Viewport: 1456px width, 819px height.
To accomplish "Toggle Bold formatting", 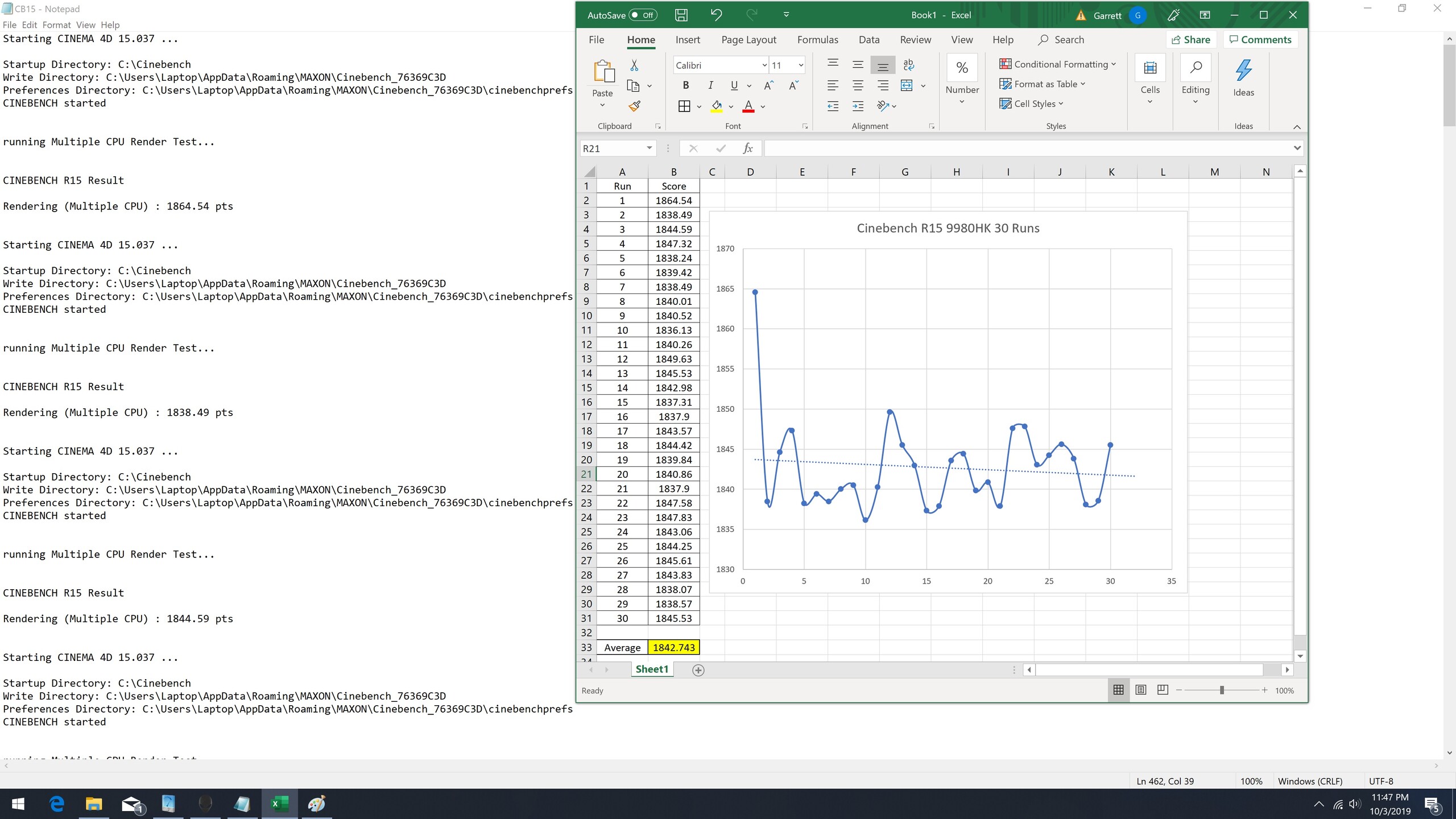I will click(685, 85).
